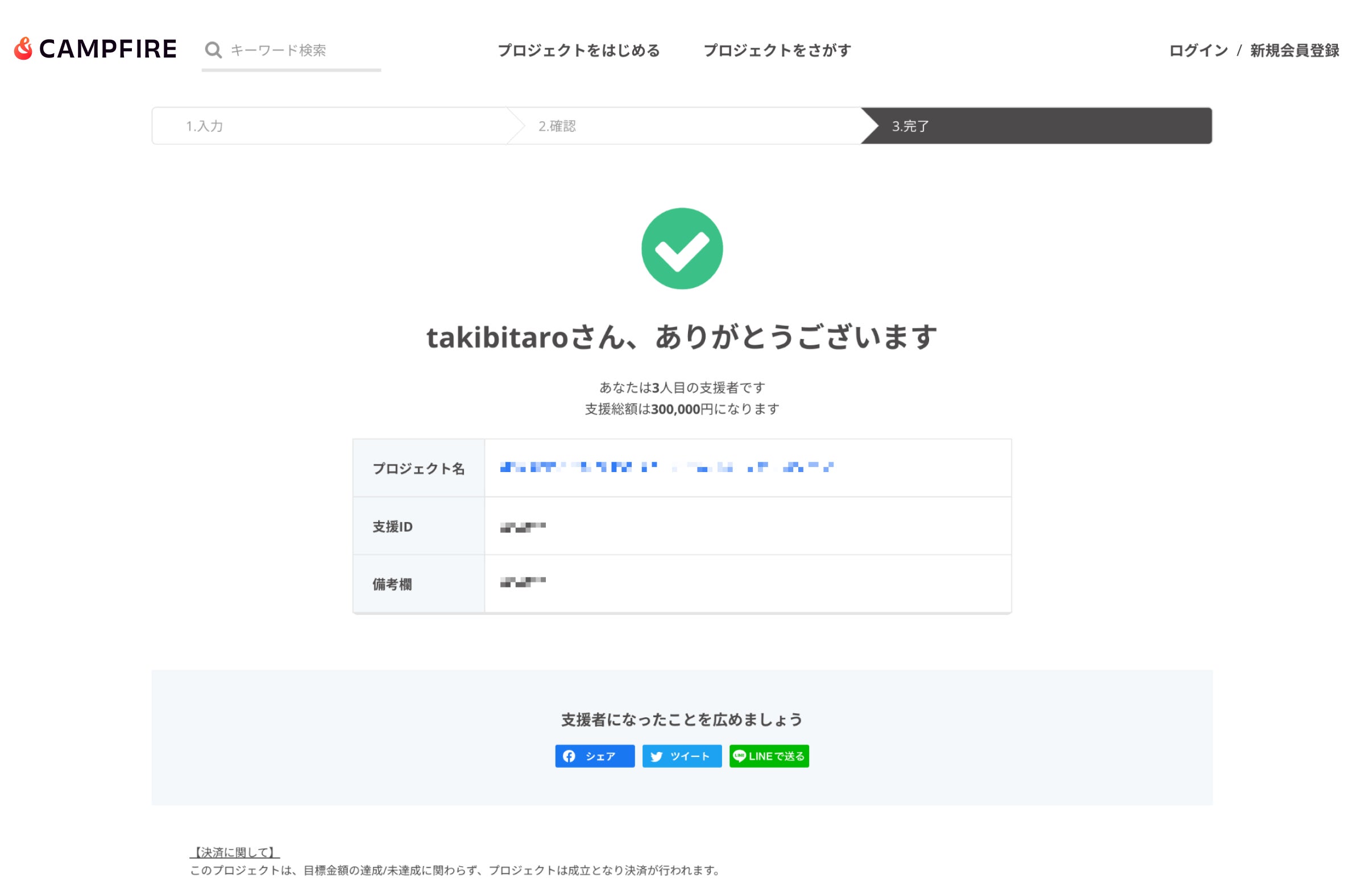Screen dimensions: 1372x881
Task: Share the support via the Facebook シェア button
Action: (x=595, y=756)
